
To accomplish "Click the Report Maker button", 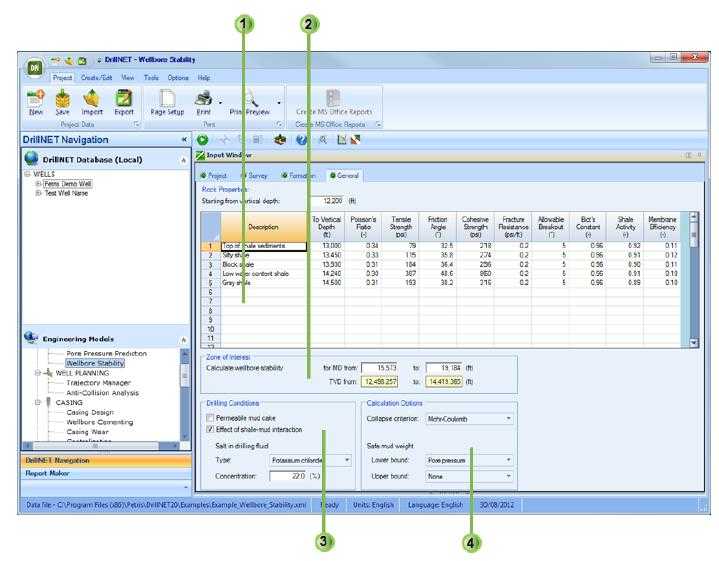I will tap(106, 473).
